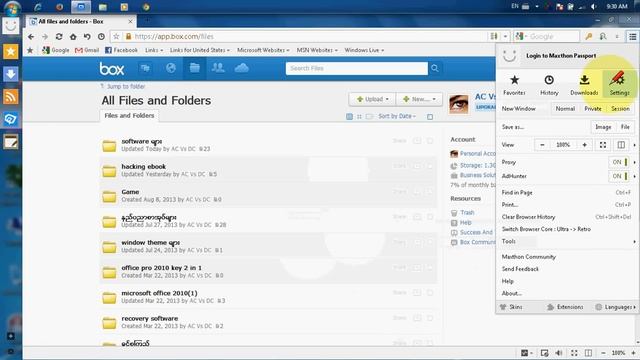The height and width of the screenshot is (360, 640).
Task: Open Extensions at menu bottom
Action: pyautogui.click(x=565, y=307)
